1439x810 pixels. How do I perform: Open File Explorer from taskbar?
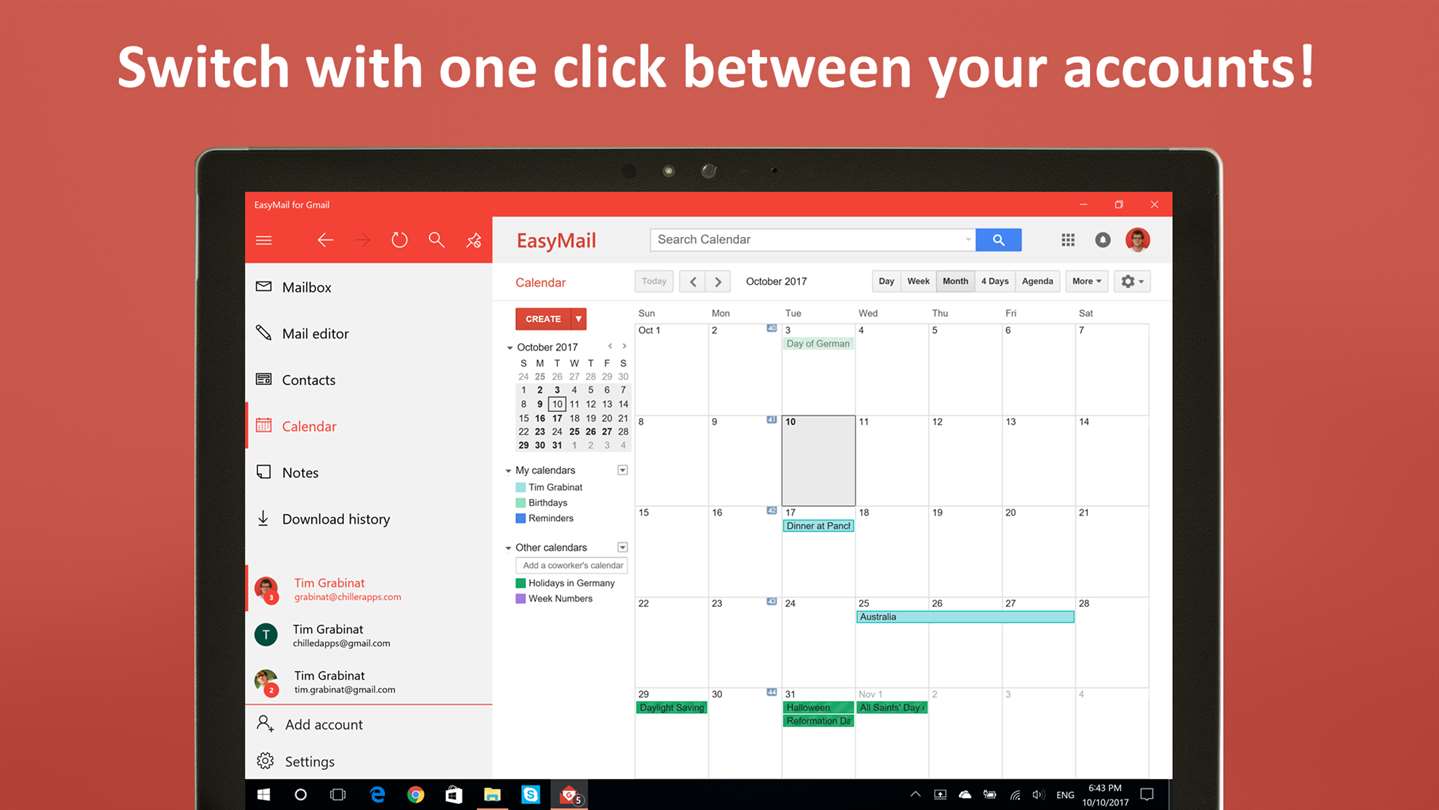point(492,795)
